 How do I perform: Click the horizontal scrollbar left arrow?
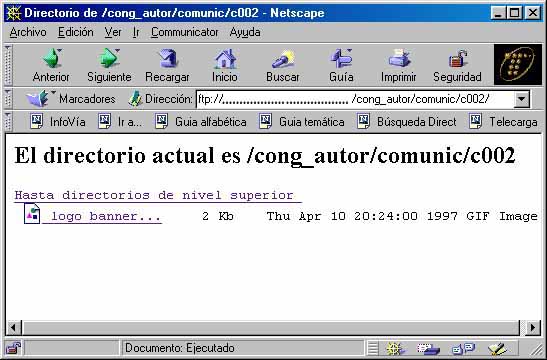(x=14, y=328)
